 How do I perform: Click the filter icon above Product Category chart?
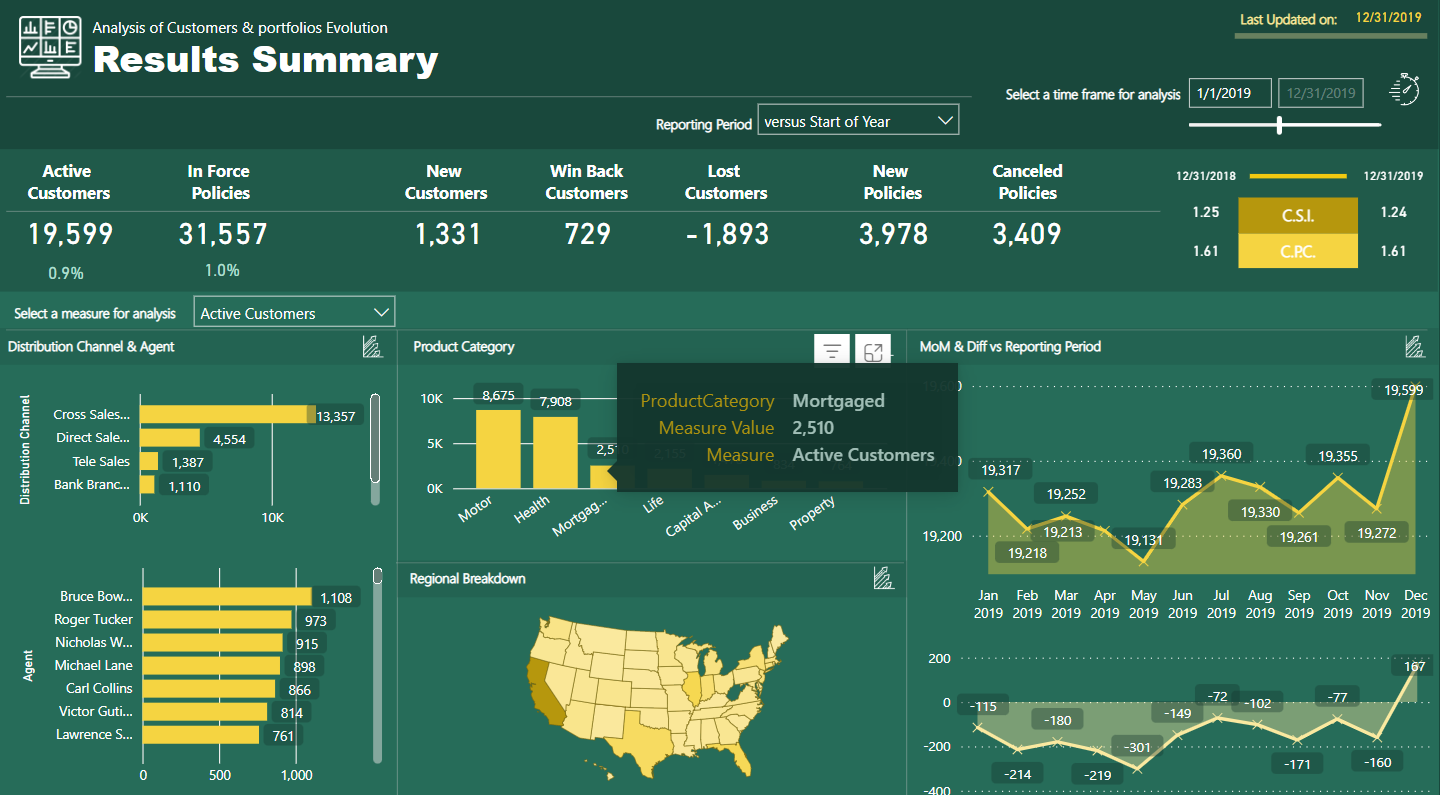coord(831,351)
